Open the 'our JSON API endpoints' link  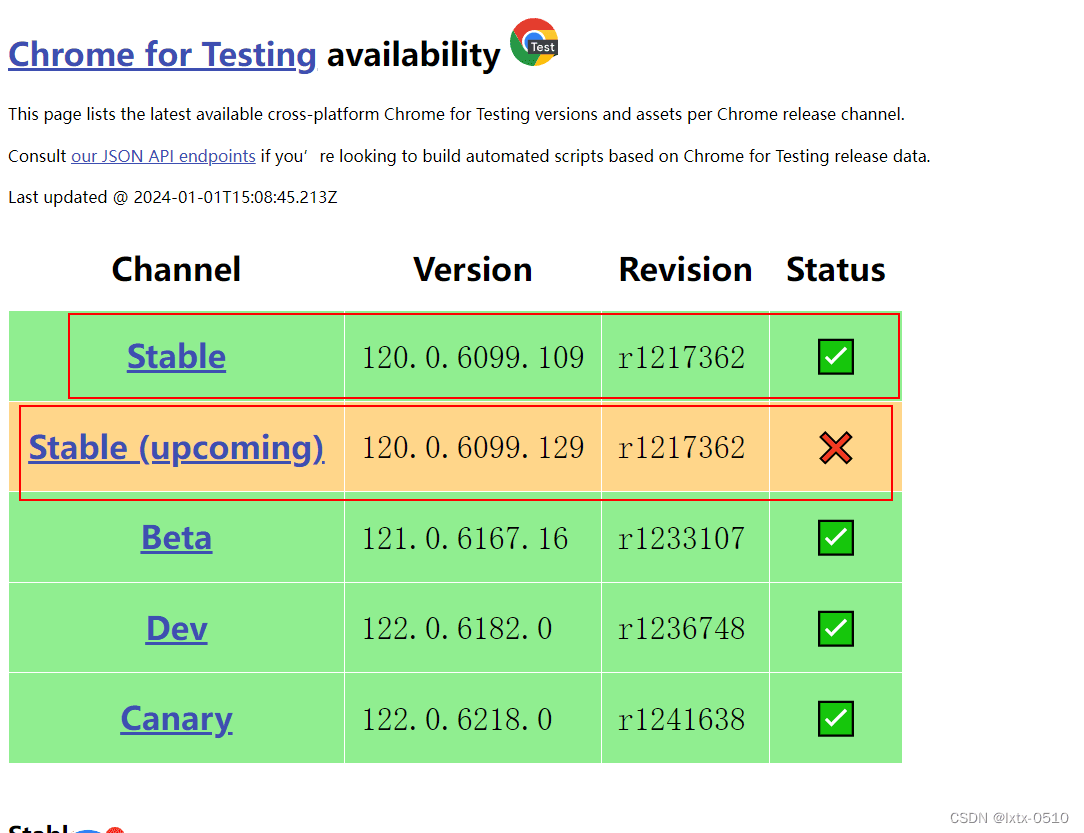coord(163,156)
